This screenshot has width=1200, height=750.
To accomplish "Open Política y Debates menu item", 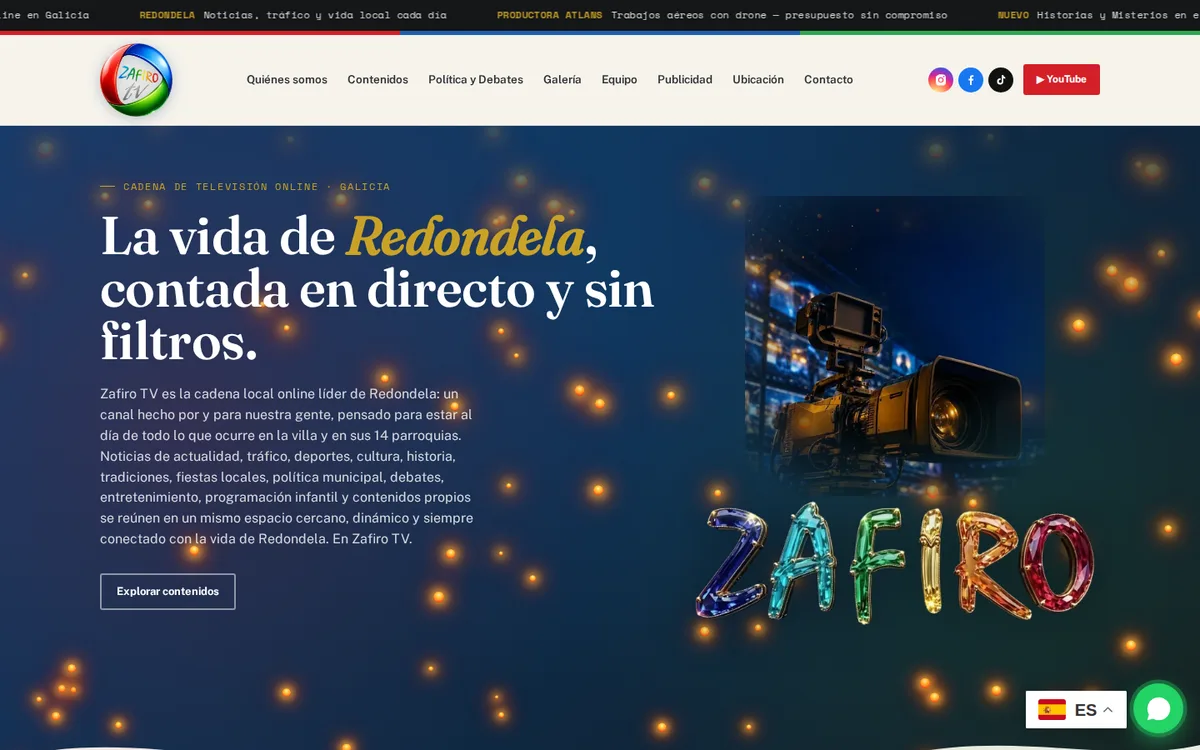I will point(476,80).
